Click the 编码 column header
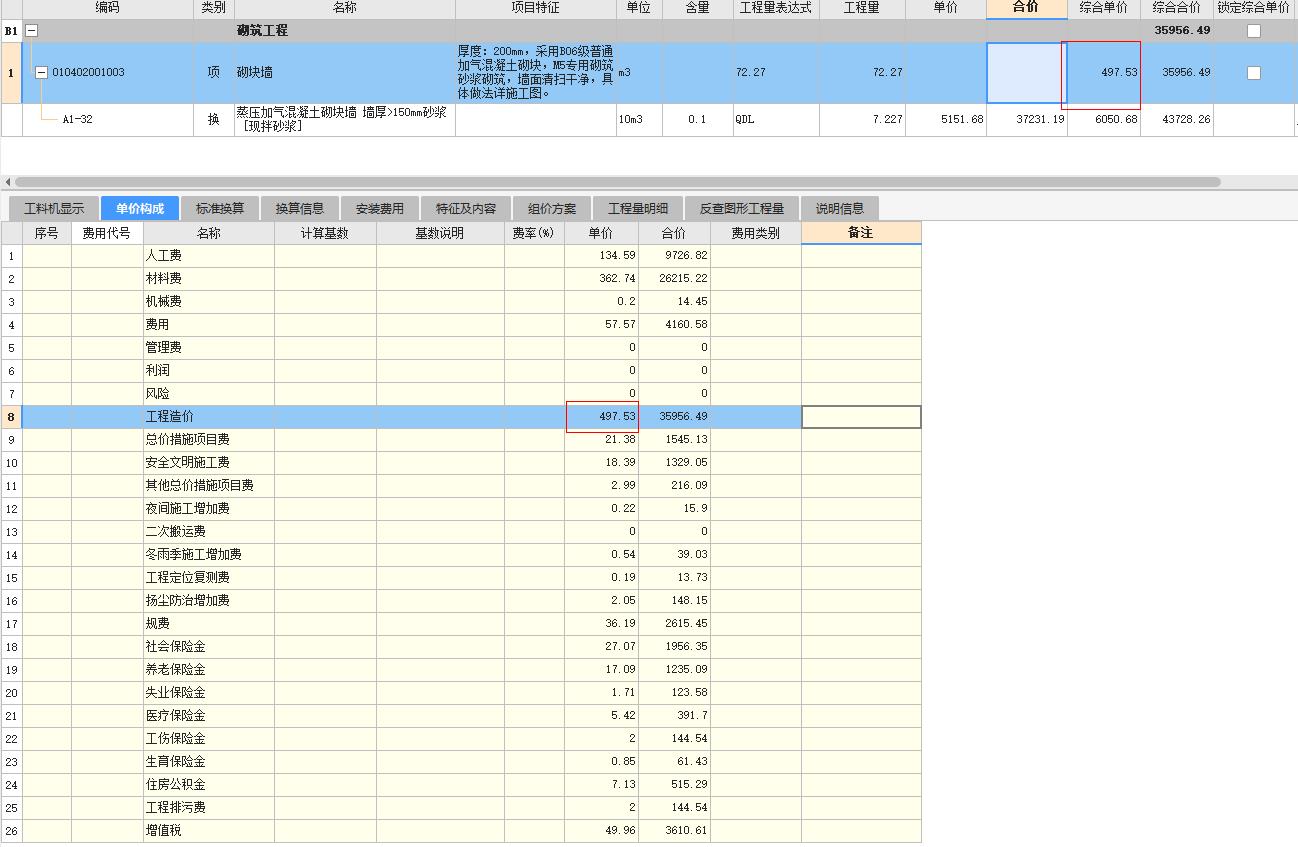Image resolution: width=1298 pixels, height=847 pixels. click(x=108, y=8)
